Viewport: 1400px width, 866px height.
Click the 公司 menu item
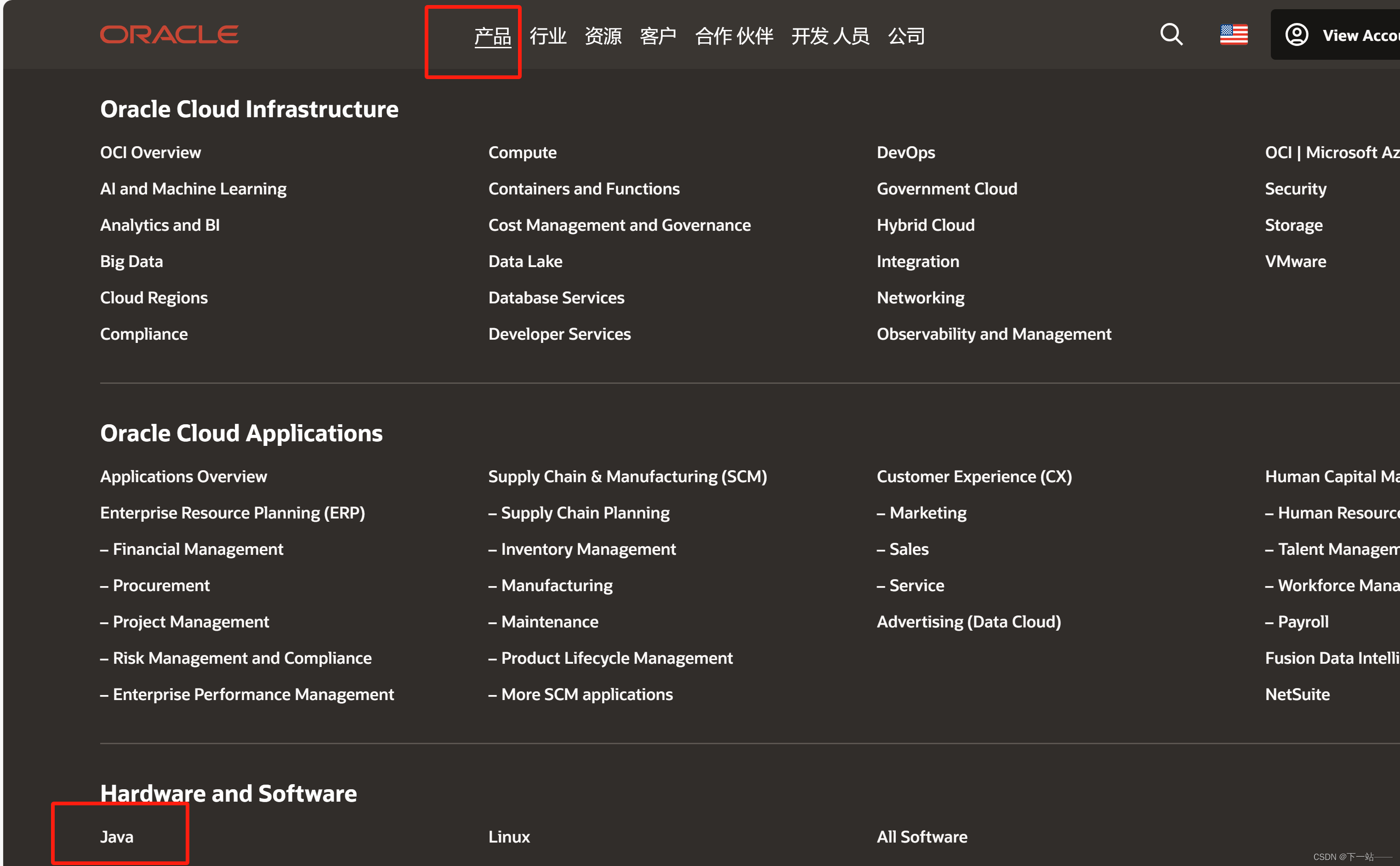(x=906, y=36)
